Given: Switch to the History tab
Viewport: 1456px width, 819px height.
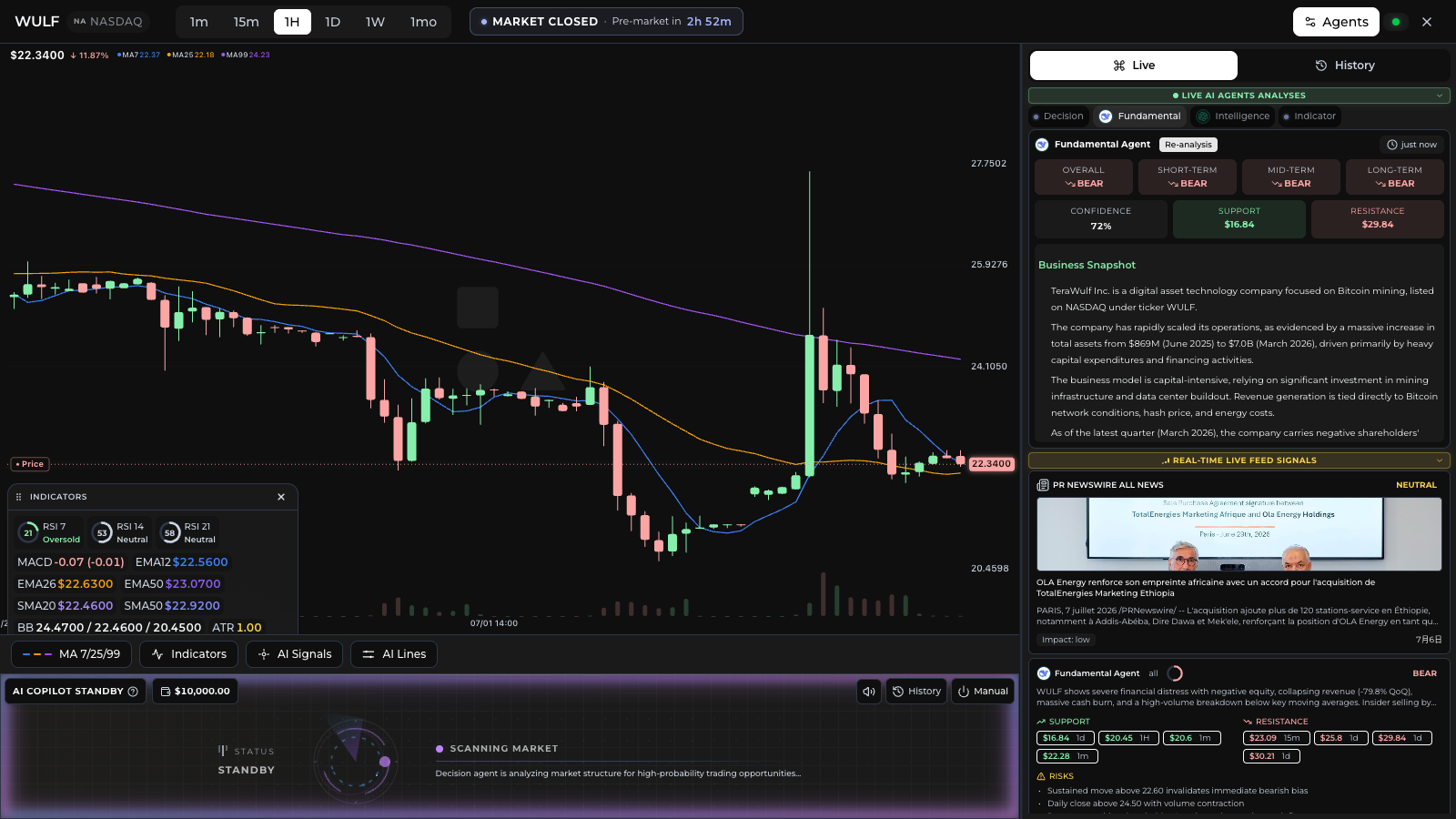Looking at the screenshot, I should pos(1344,66).
